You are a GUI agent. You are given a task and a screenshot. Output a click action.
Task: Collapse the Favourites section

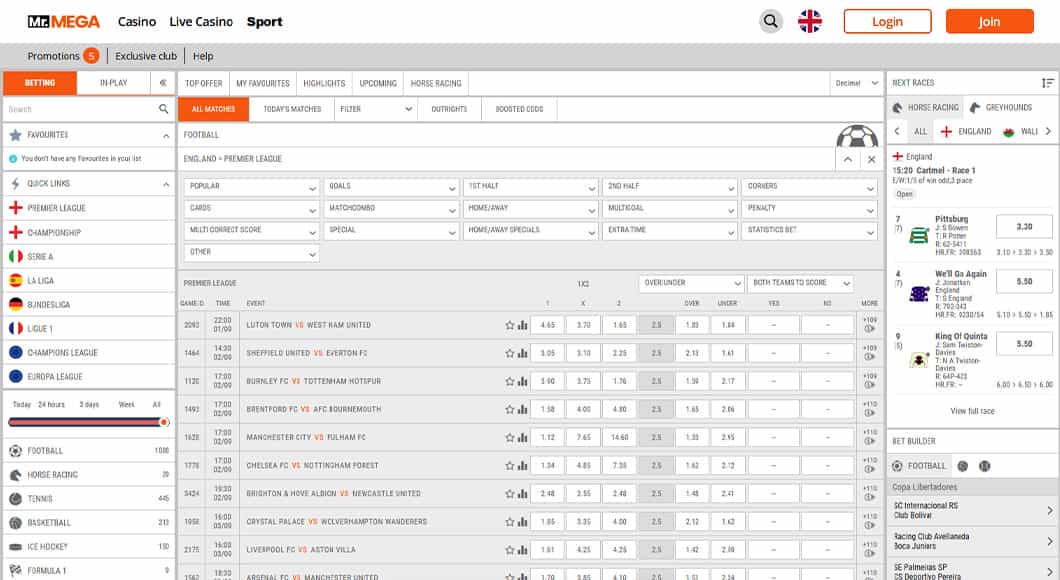[x=166, y=135]
